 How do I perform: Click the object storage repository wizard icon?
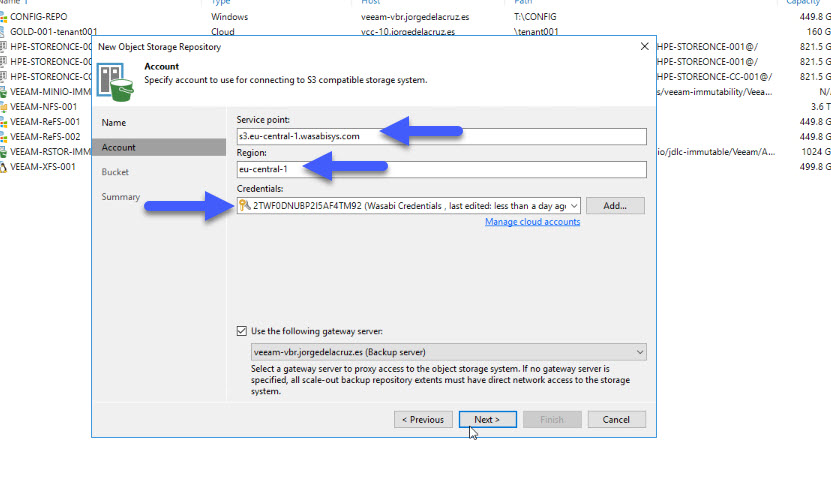115,82
